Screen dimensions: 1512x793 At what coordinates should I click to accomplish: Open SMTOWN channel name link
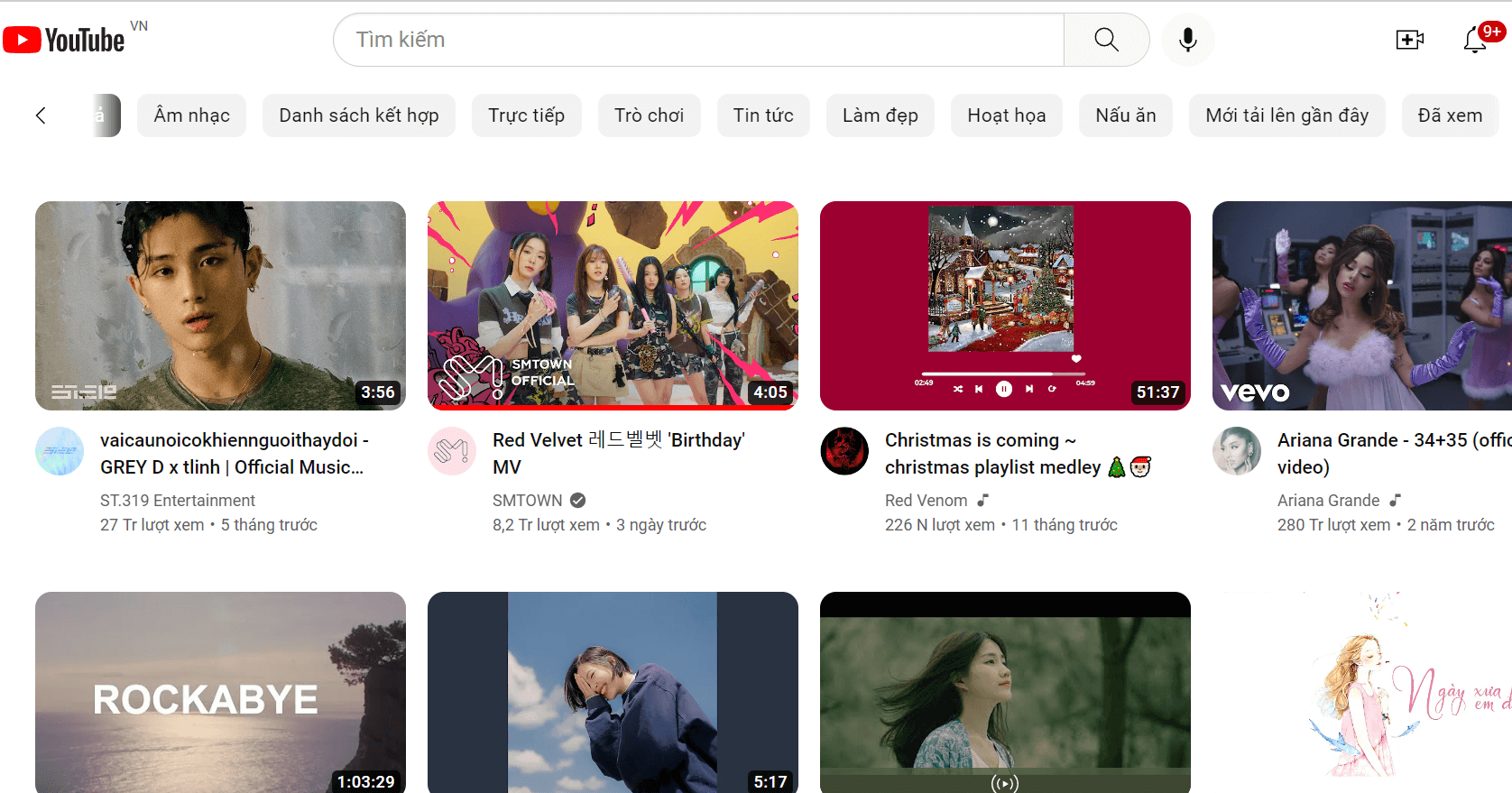coord(528,500)
